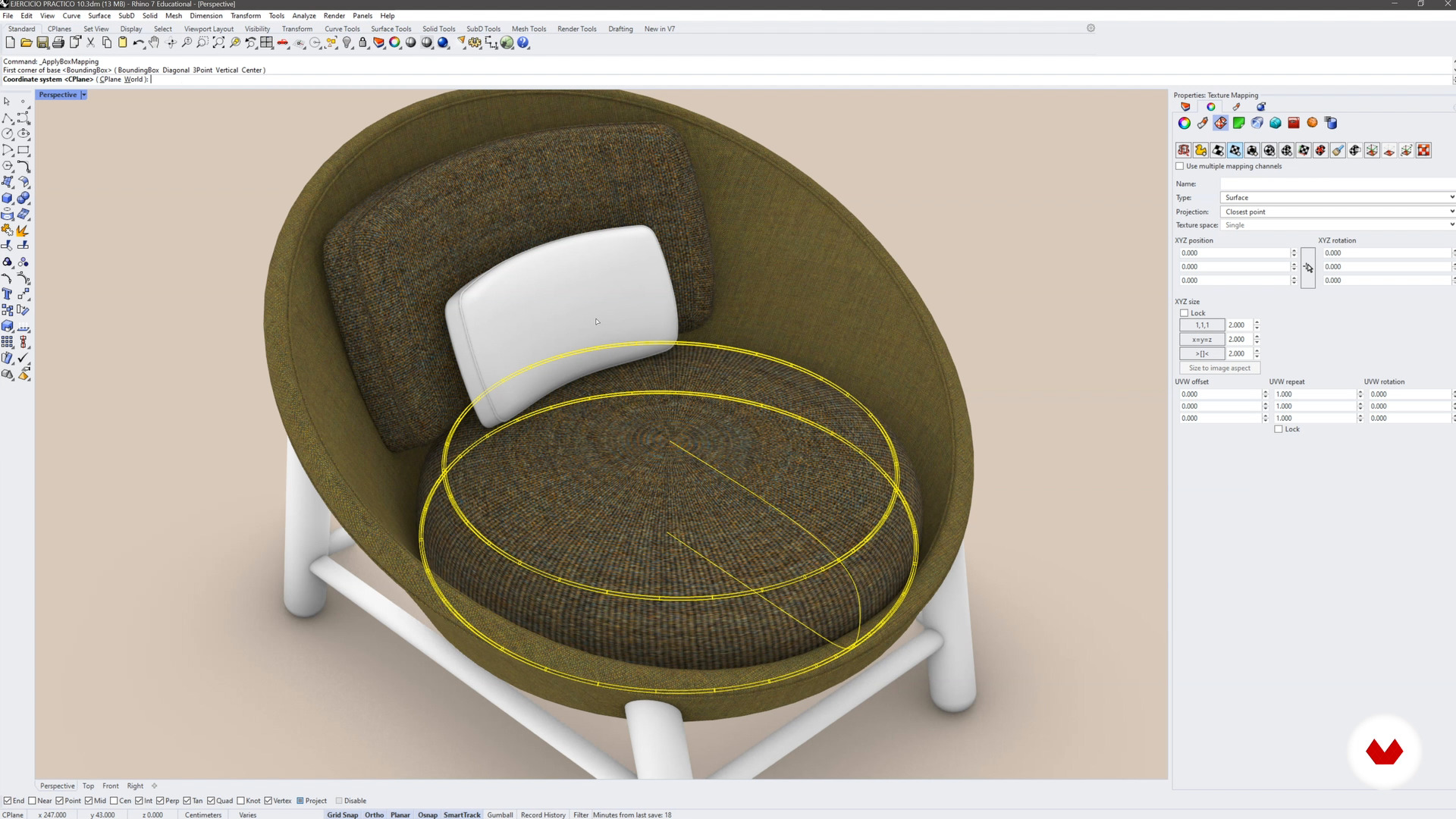Click stepper of first XYZ position field

(x=1294, y=253)
